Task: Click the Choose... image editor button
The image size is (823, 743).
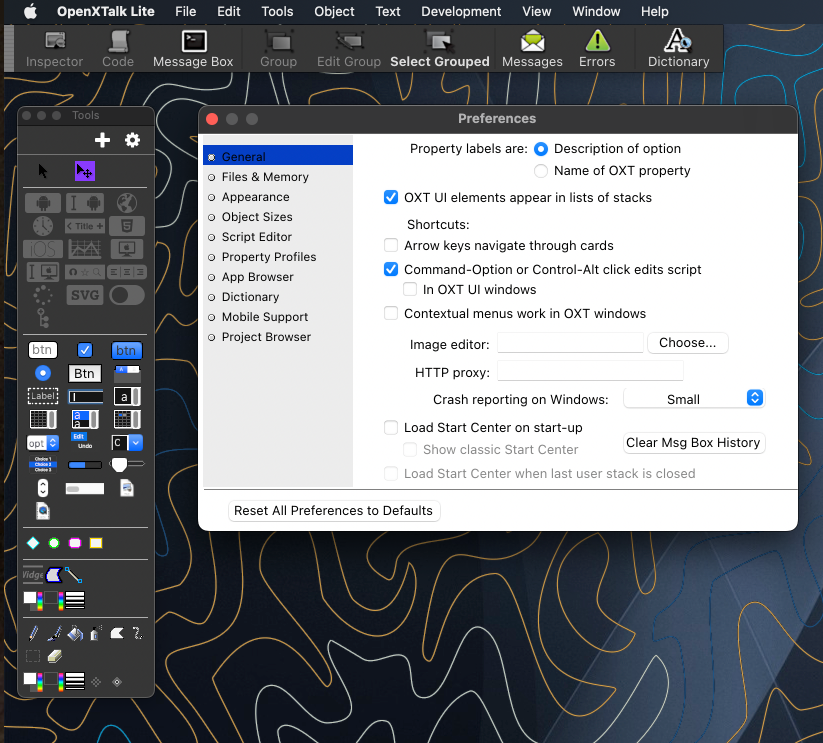Action: click(x=687, y=343)
